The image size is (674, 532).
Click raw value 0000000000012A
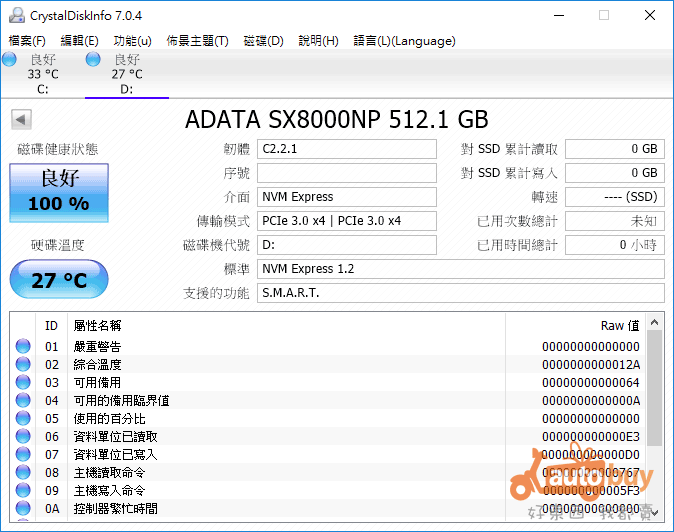(x=591, y=365)
